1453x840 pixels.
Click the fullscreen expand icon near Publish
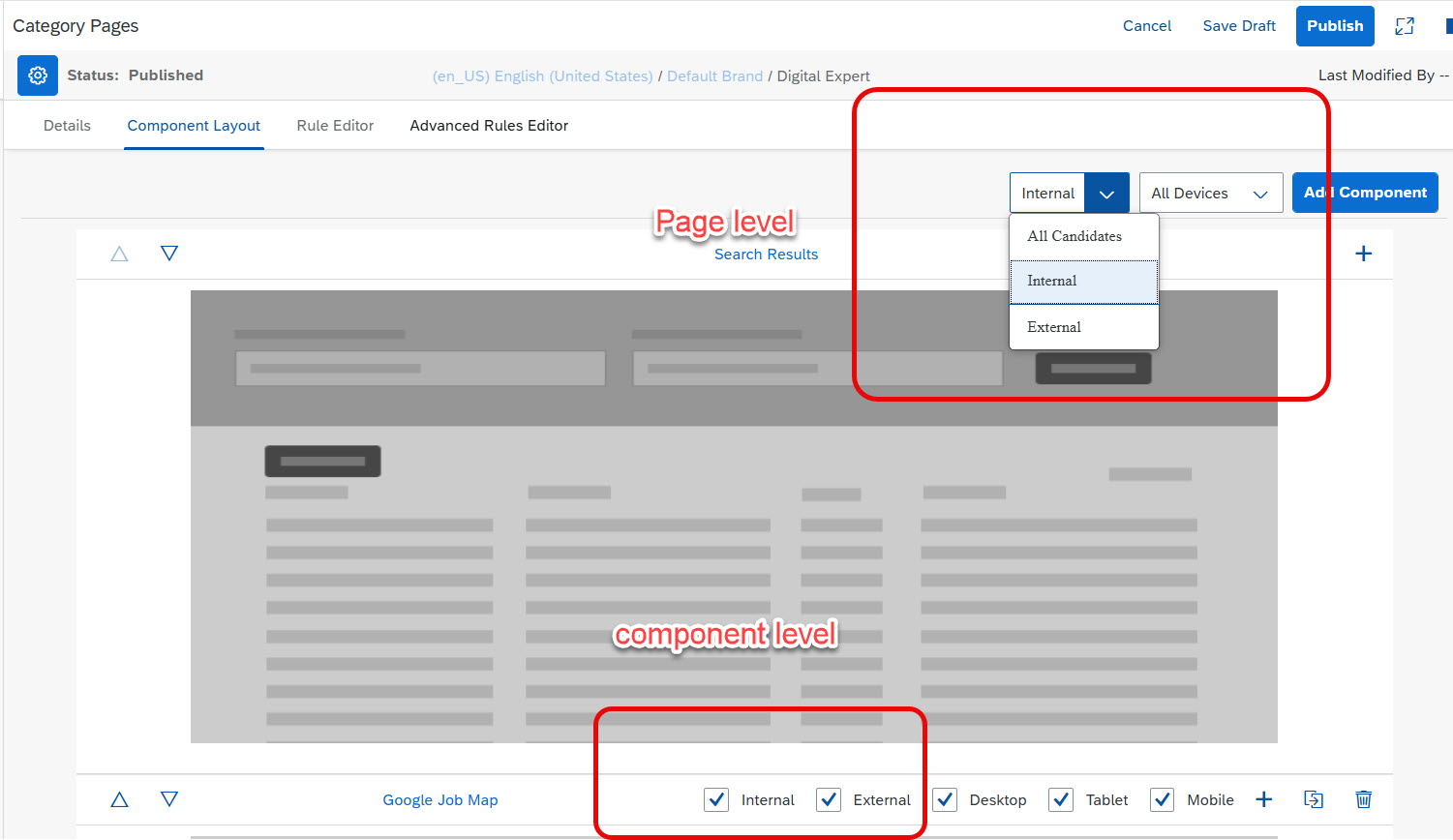coord(1405,26)
